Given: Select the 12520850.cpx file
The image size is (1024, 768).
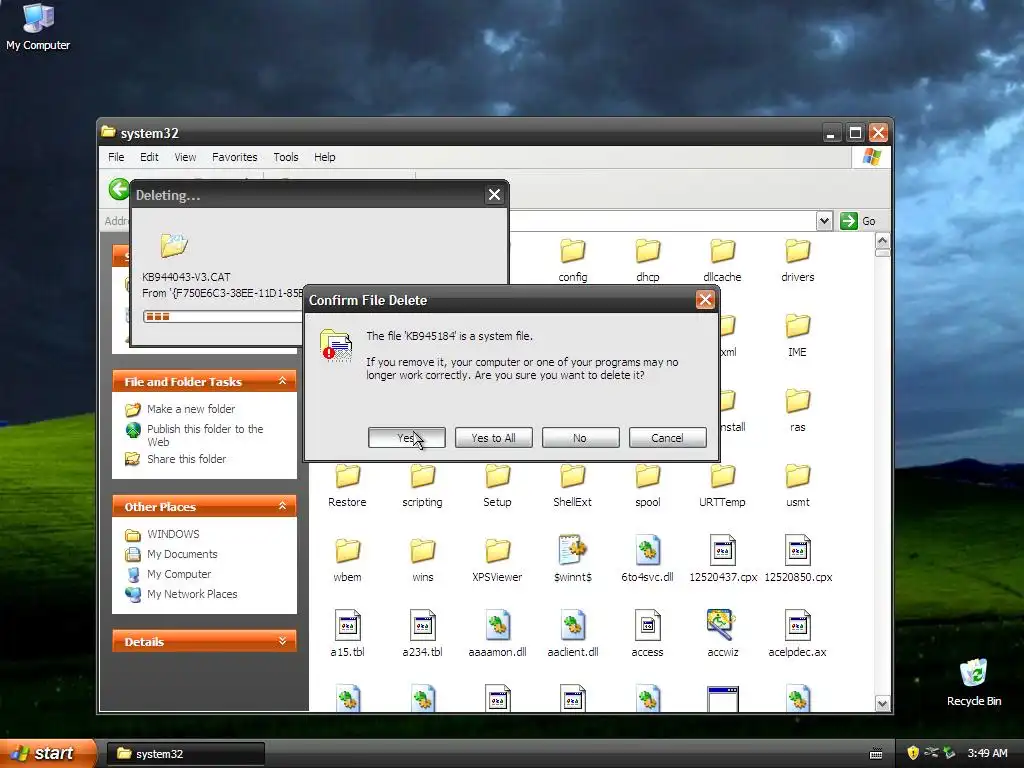Looking at the screenshot, I should tap(798, 558).
